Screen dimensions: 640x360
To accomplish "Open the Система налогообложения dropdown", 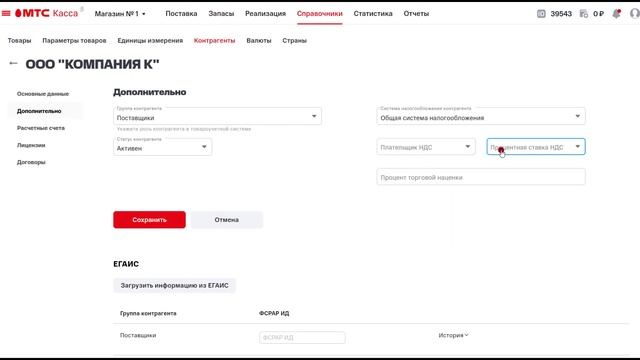I will click(x=481, y=116).
